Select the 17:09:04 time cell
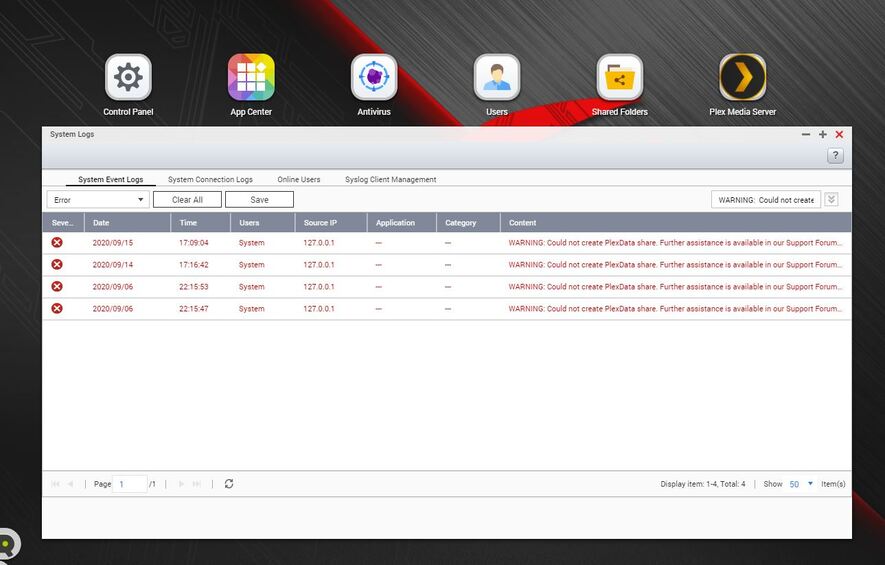The height and width of the screenshot is (565, 885). point(194,243)
